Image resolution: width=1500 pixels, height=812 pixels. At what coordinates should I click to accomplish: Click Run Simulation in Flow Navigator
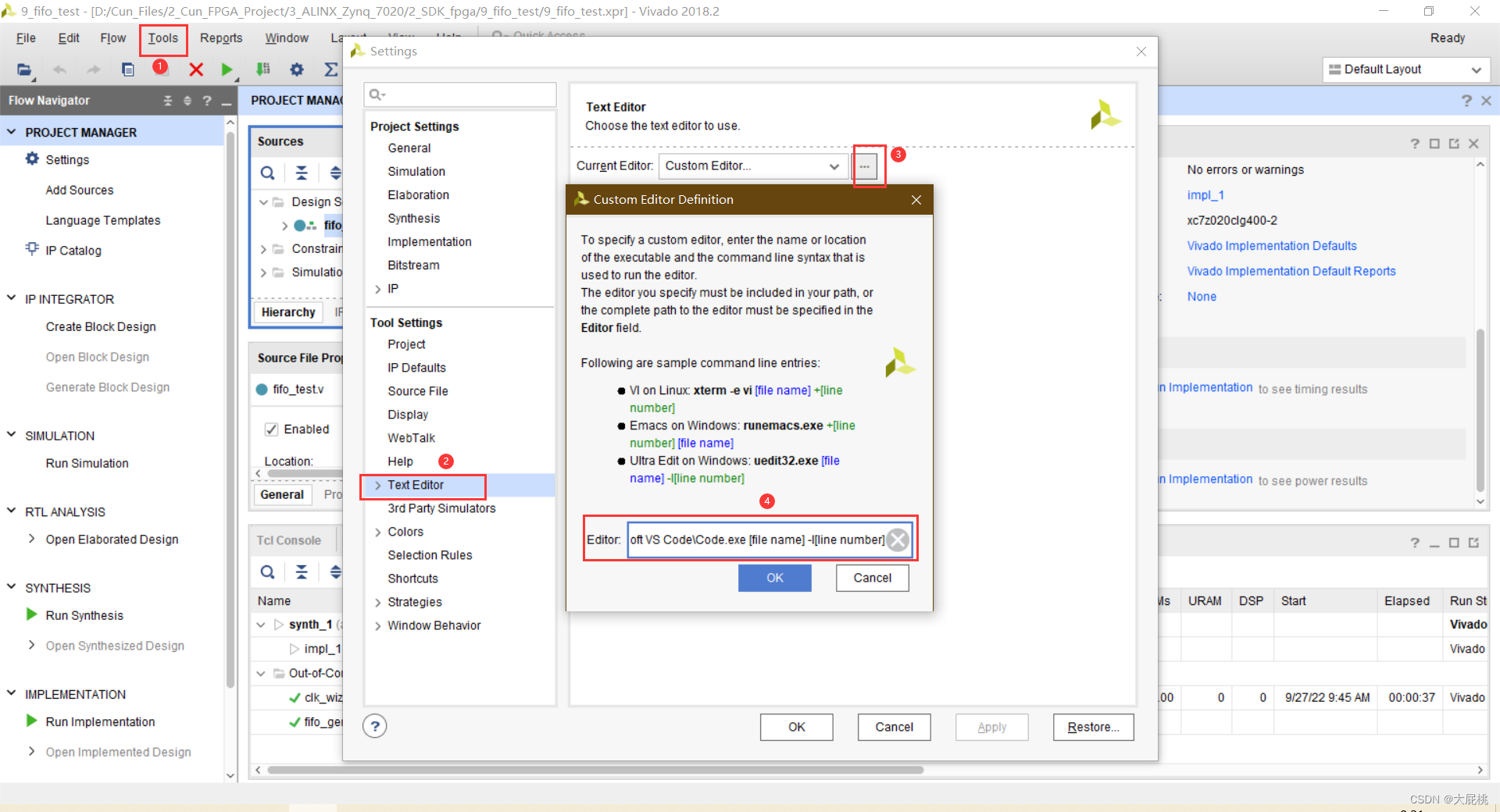coord(87,463)
